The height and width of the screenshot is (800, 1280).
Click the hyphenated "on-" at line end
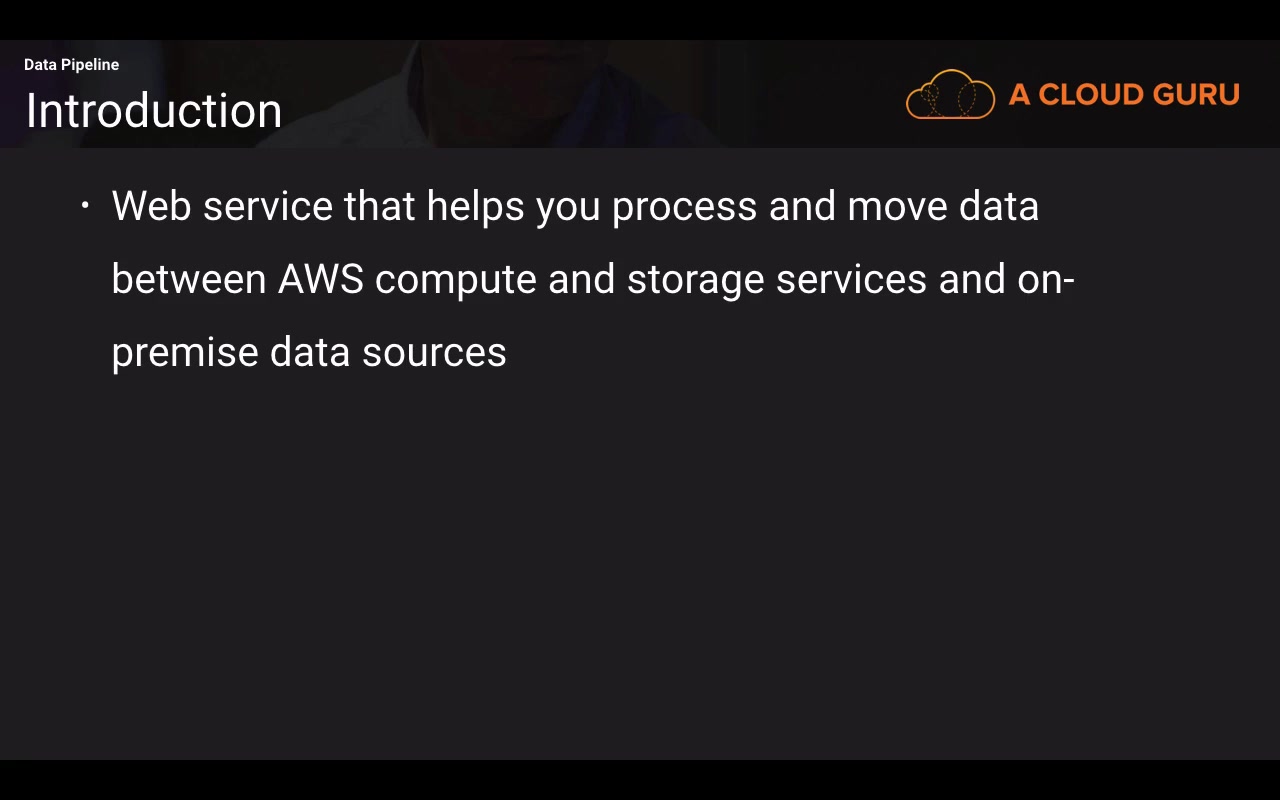pos(1045,279)
